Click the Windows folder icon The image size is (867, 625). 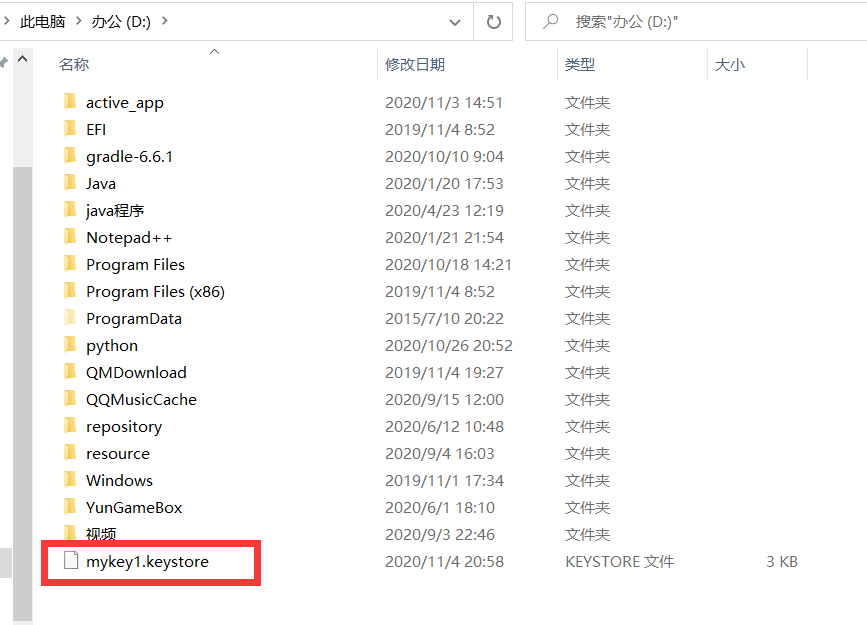[x=70, y=480]
